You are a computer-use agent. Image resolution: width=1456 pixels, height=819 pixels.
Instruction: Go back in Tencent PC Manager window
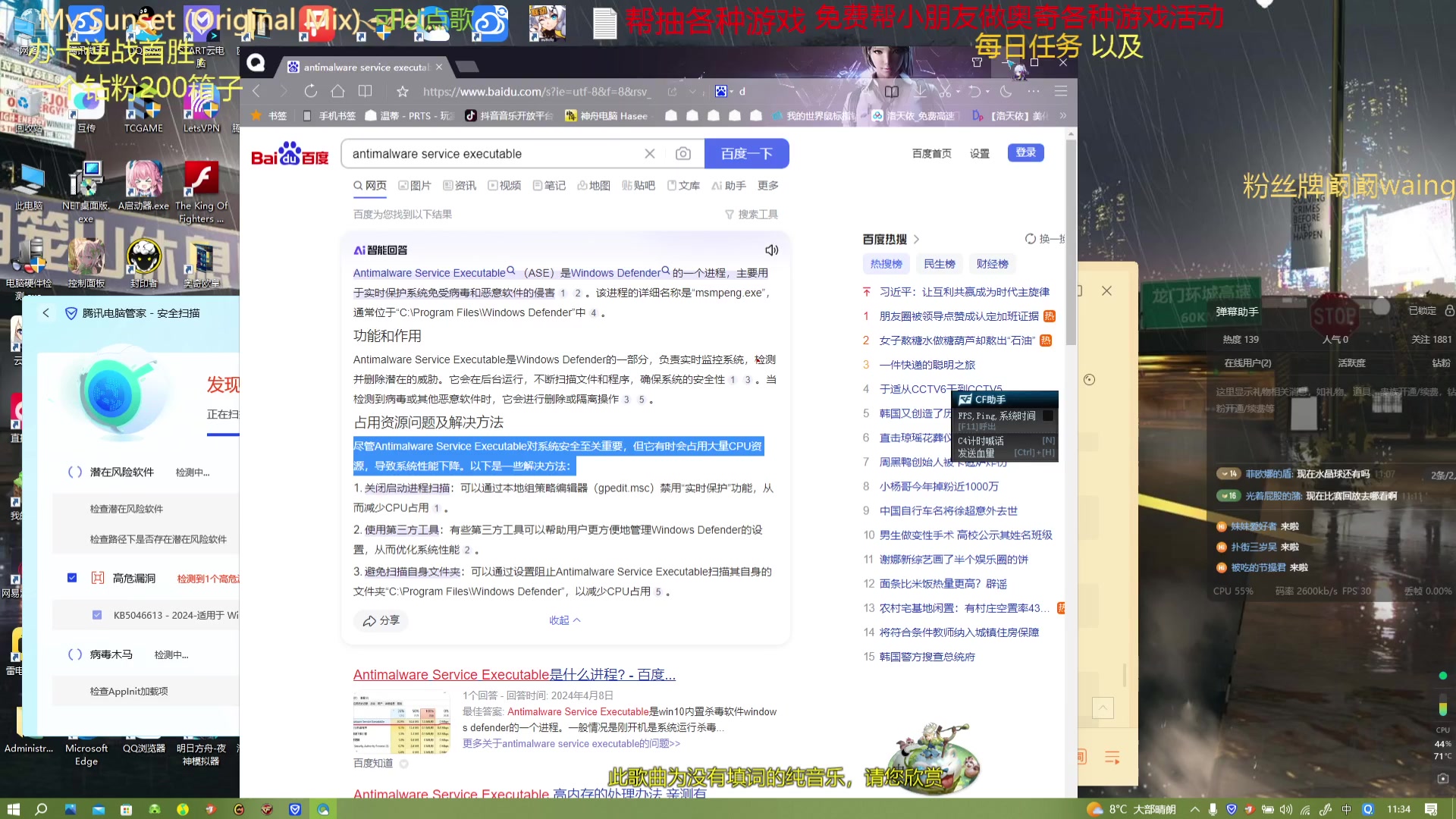pyautogui.click(x=45, y=313)
